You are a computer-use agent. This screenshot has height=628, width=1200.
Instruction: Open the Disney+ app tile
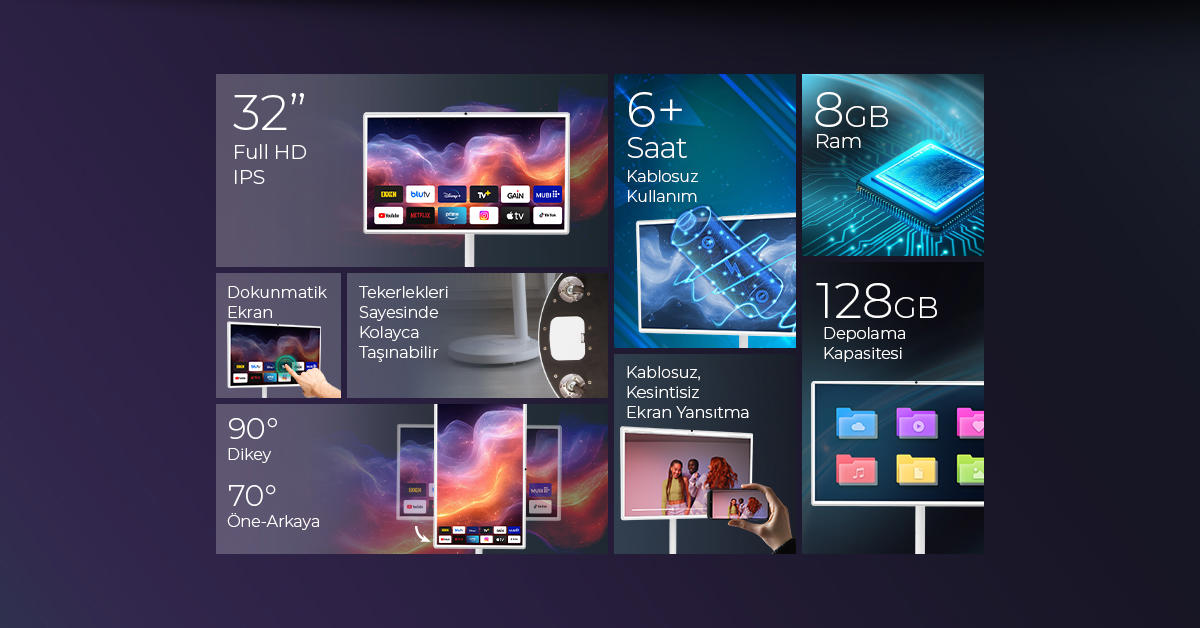tap(452, 194)
